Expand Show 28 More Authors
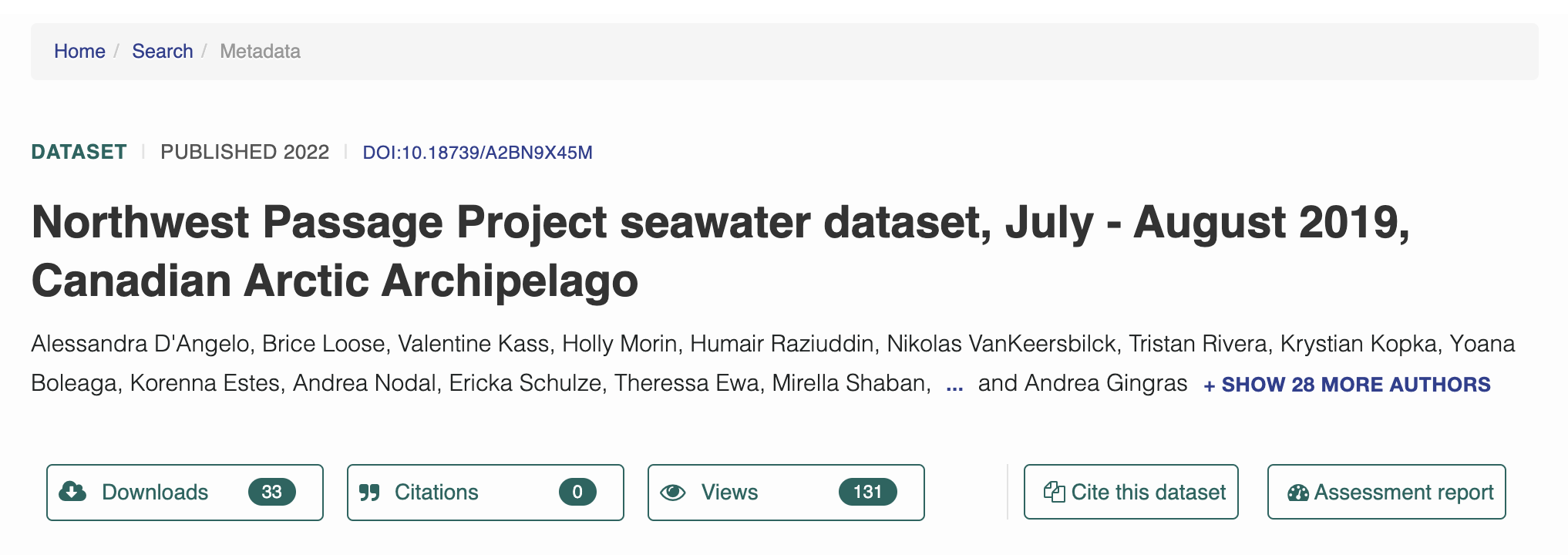Viewport: 1568px width, 555px height. point(1347,384)
